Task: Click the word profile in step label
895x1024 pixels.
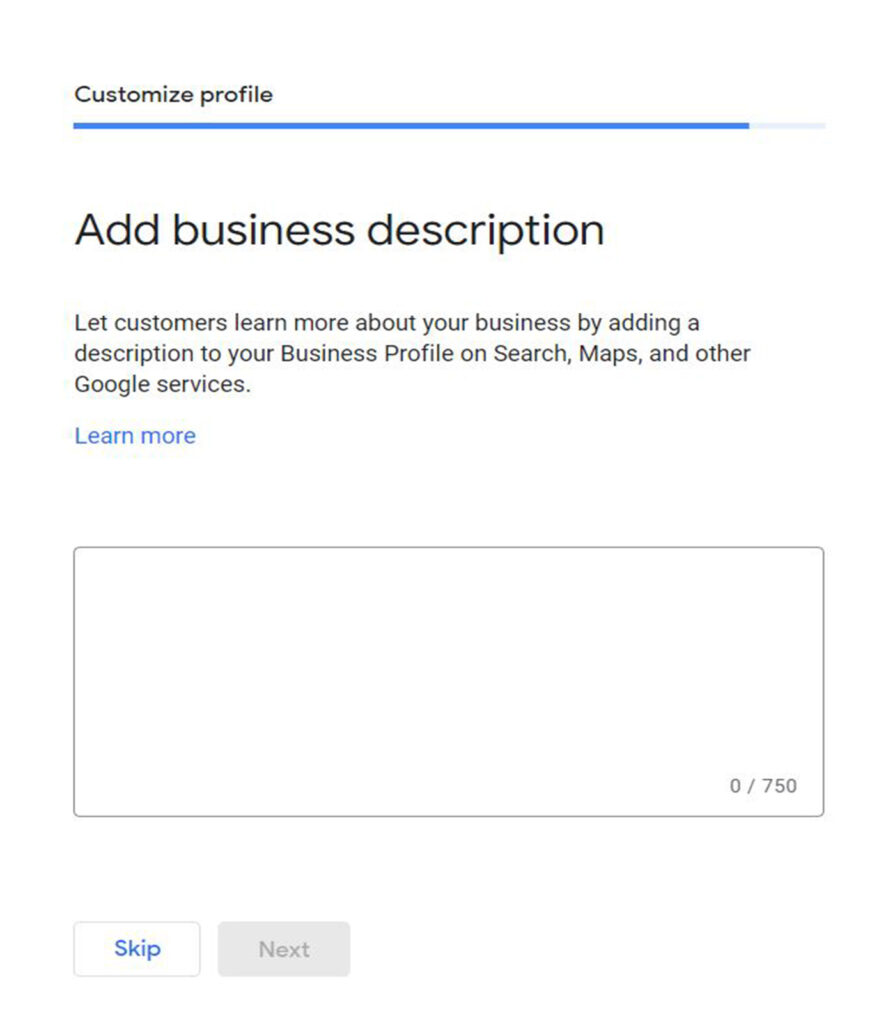Action: coord(236,95)
